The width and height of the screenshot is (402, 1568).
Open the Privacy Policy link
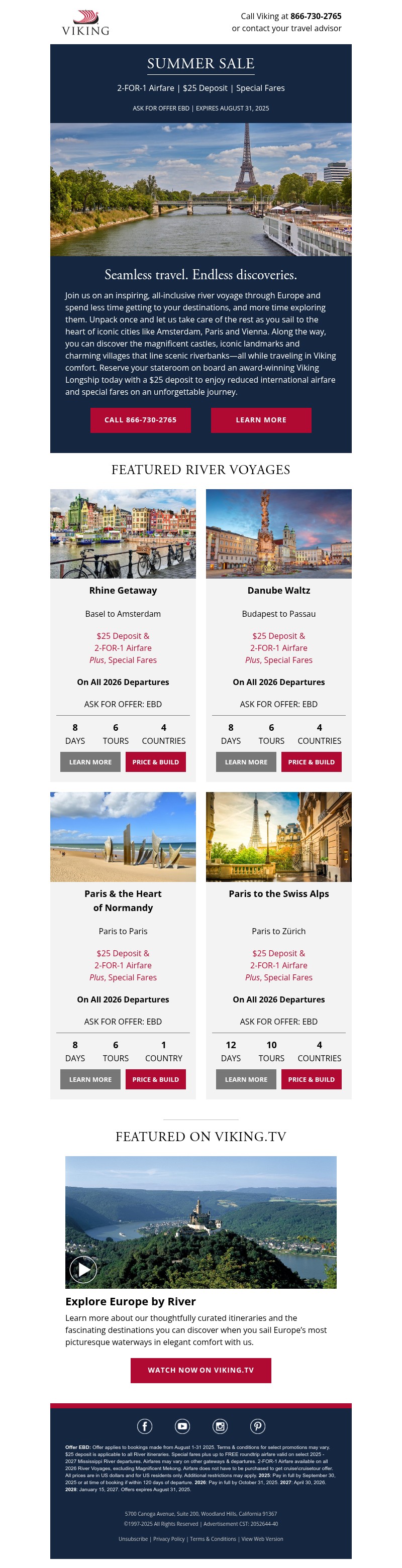point(169,1538)
